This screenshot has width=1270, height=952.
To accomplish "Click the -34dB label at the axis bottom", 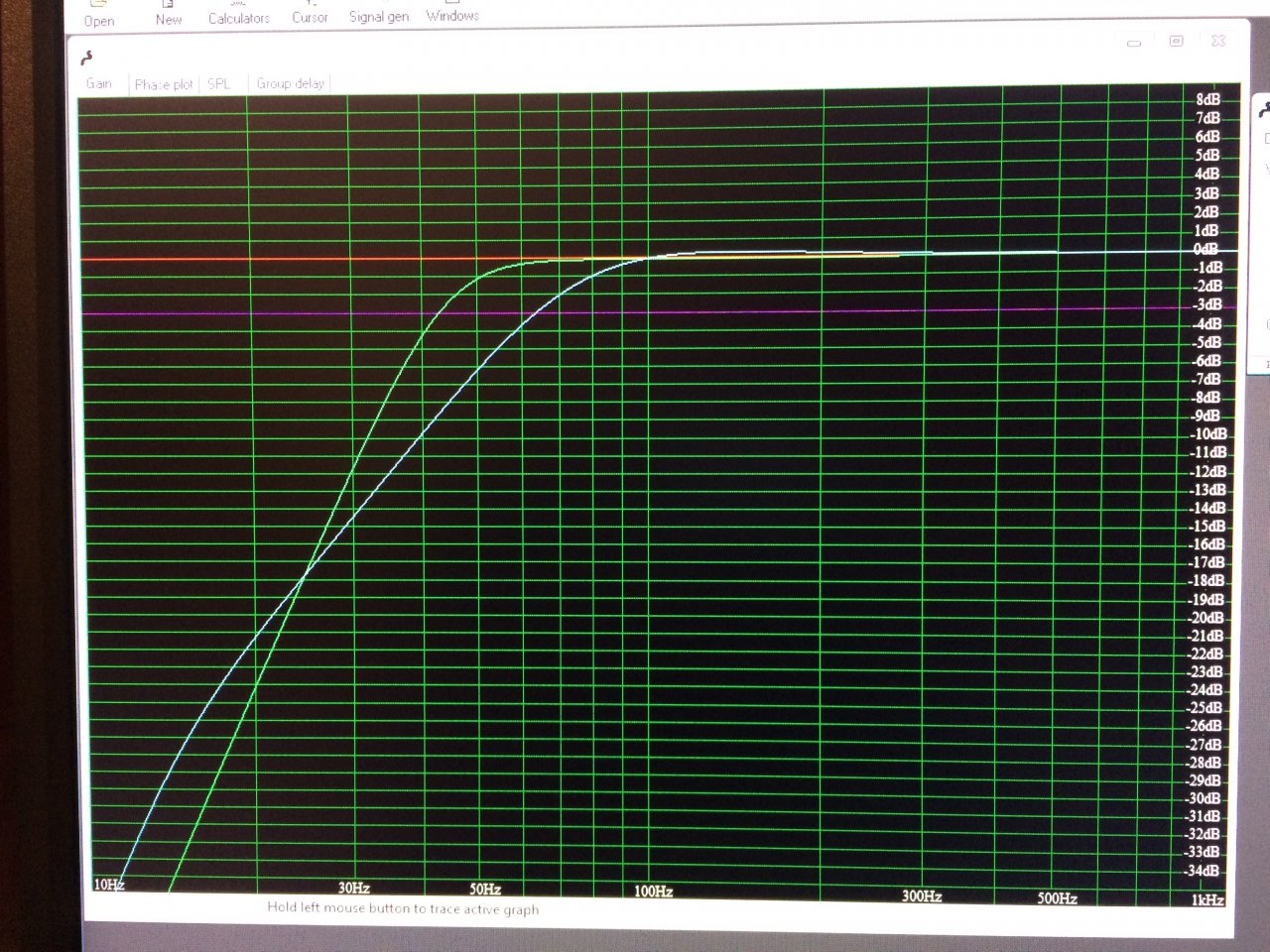I will pyautogui.click(x=1203, y=871).
